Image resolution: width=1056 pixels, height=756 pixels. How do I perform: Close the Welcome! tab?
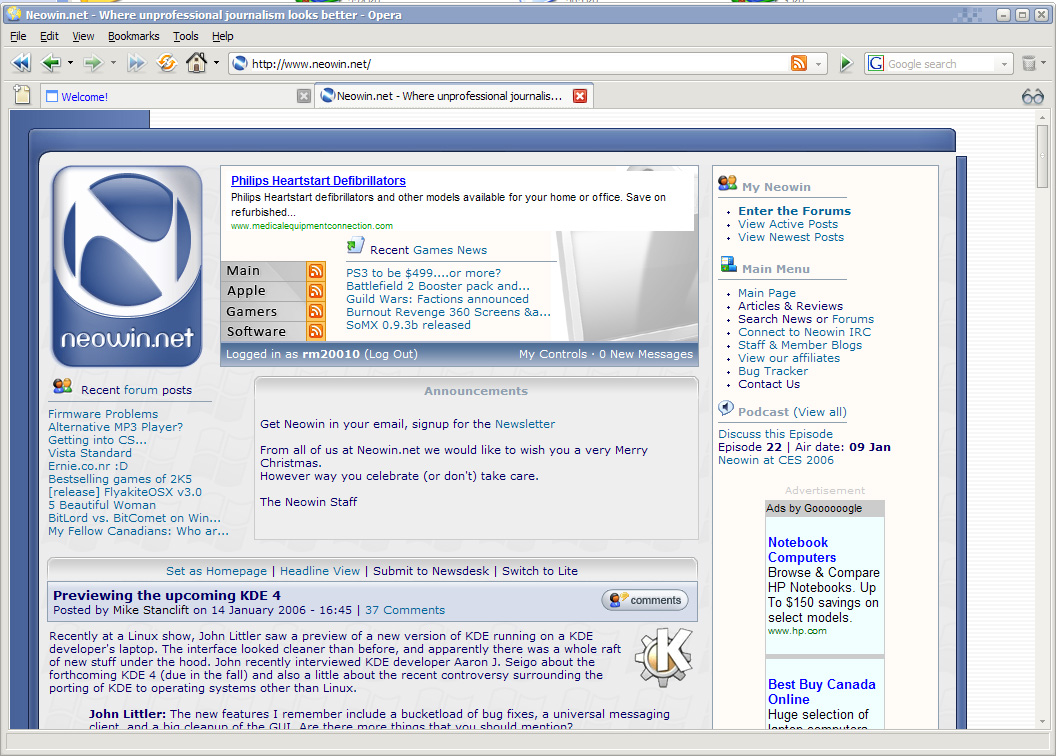tap(304, 96)
